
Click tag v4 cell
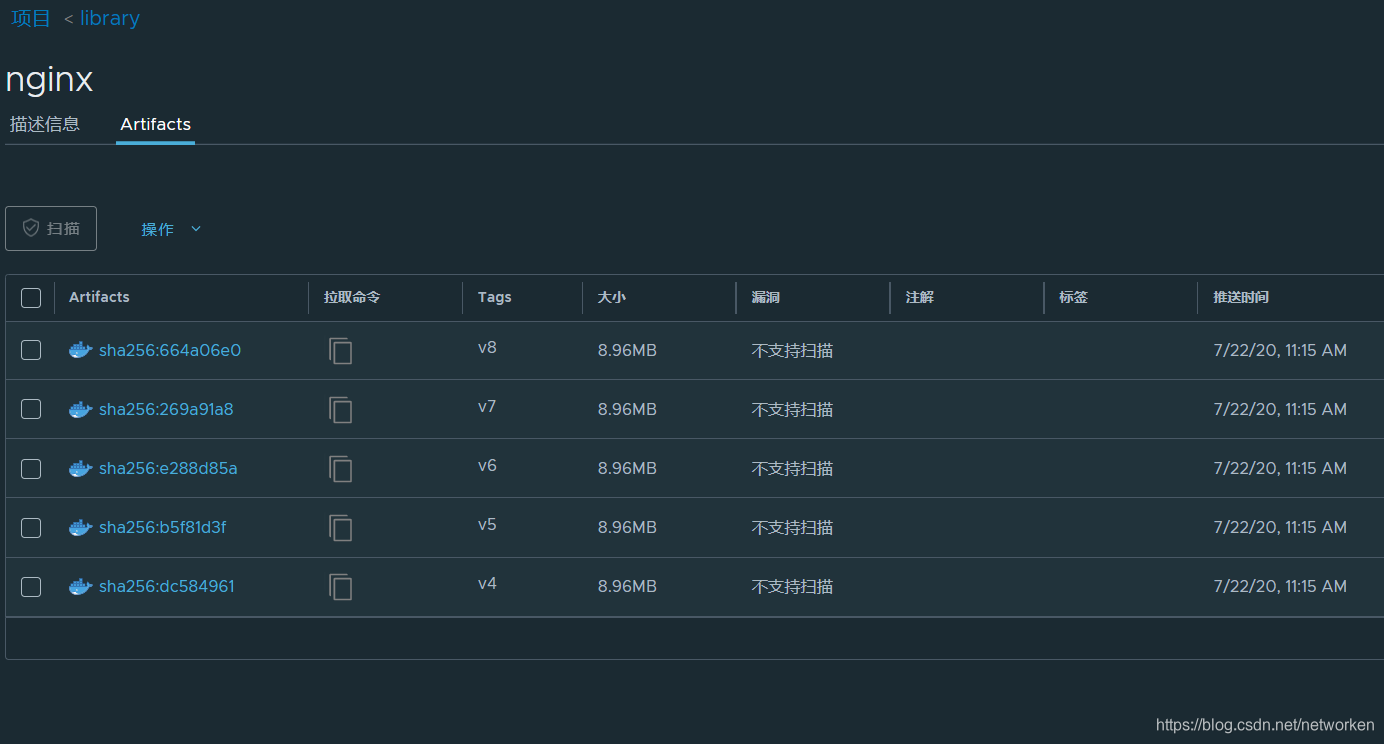487,584
